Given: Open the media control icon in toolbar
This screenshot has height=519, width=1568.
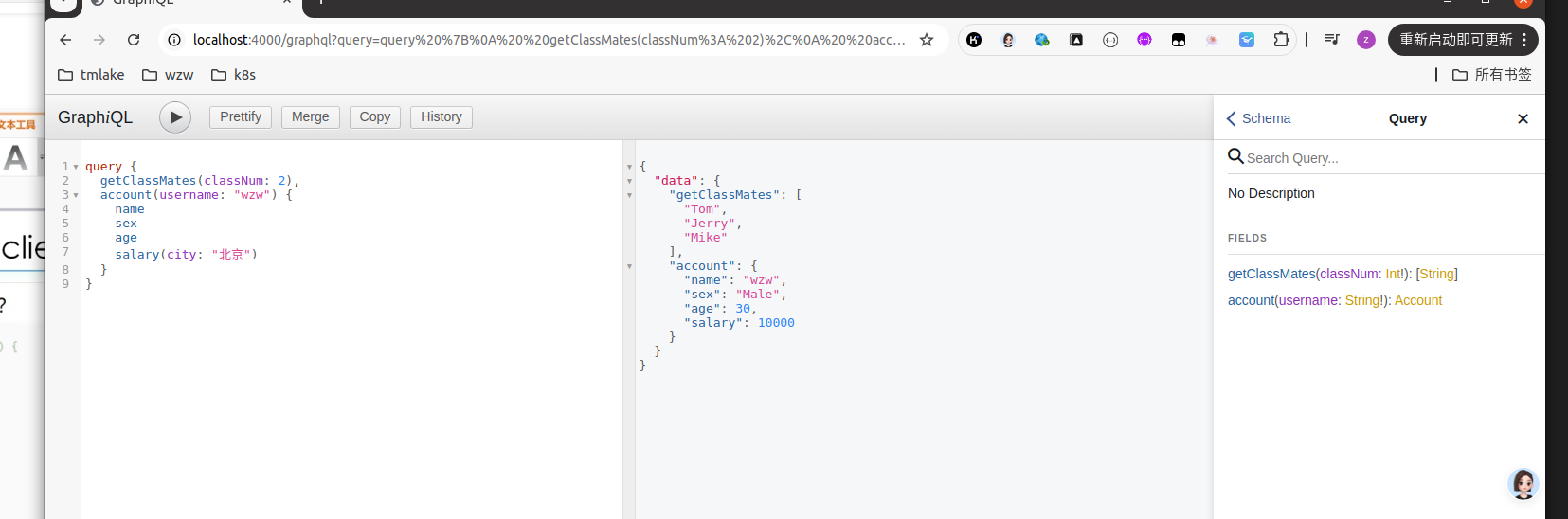Looking at the screenshot, I should [x=1332, y=40].
